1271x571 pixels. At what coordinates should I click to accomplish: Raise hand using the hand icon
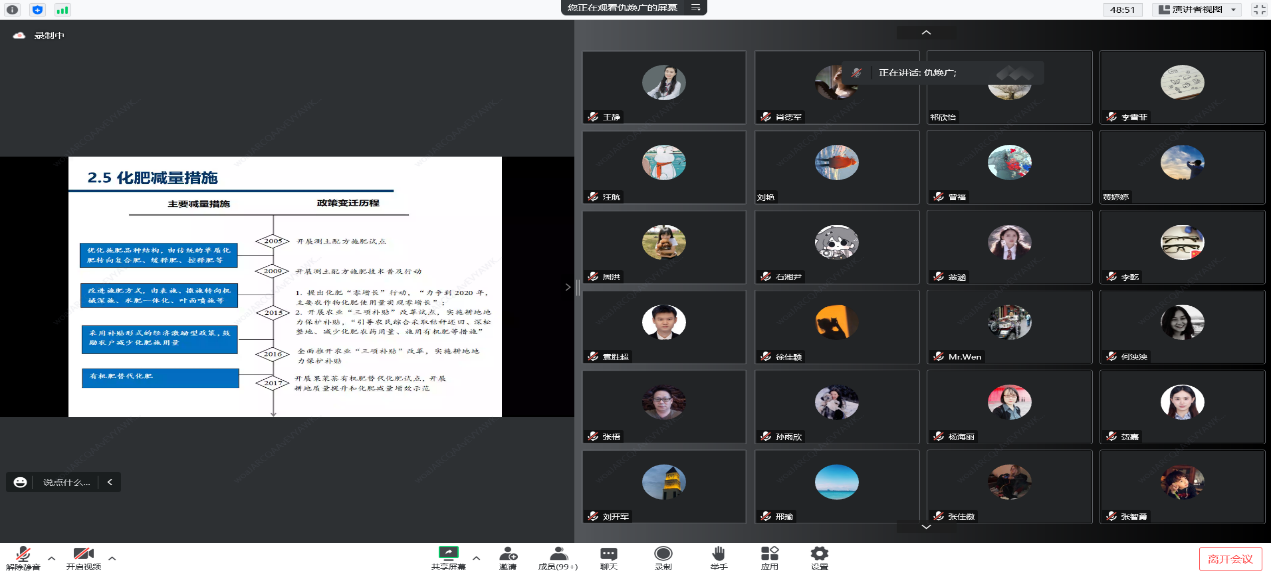pos(718,554)
